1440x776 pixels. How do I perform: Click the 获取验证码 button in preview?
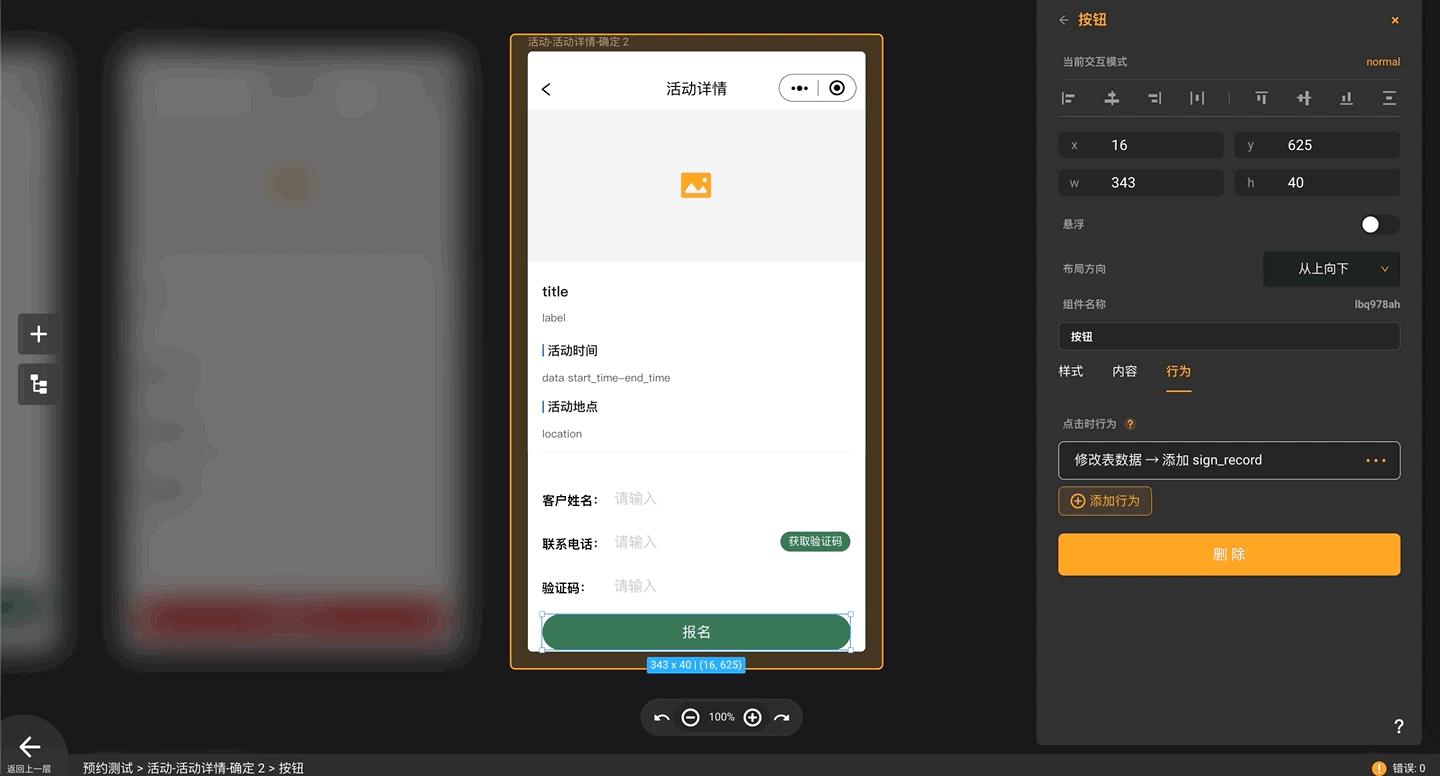pyautogui.click(x=814, y=541)
